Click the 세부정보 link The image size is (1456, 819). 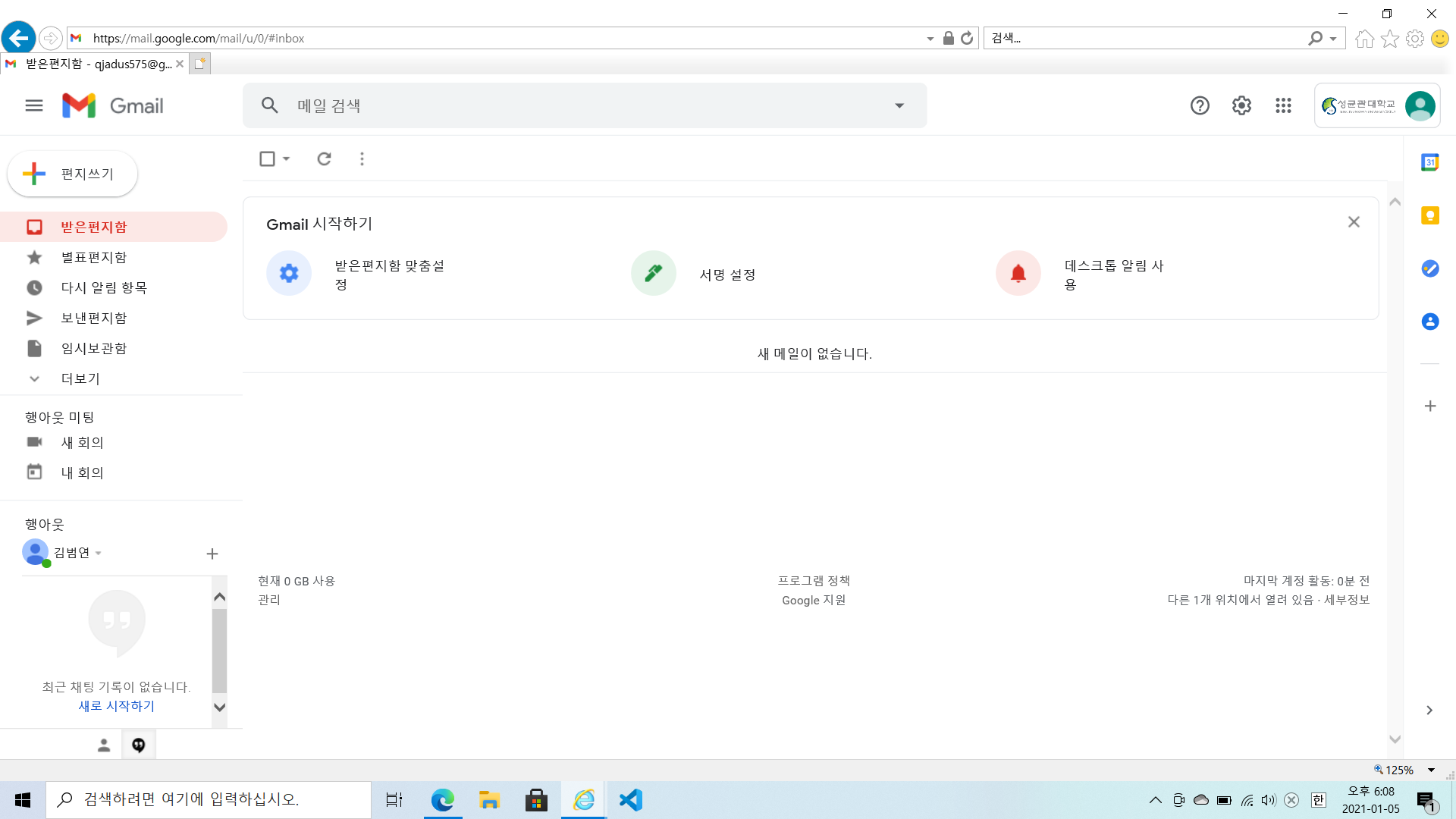(1347, 600)
